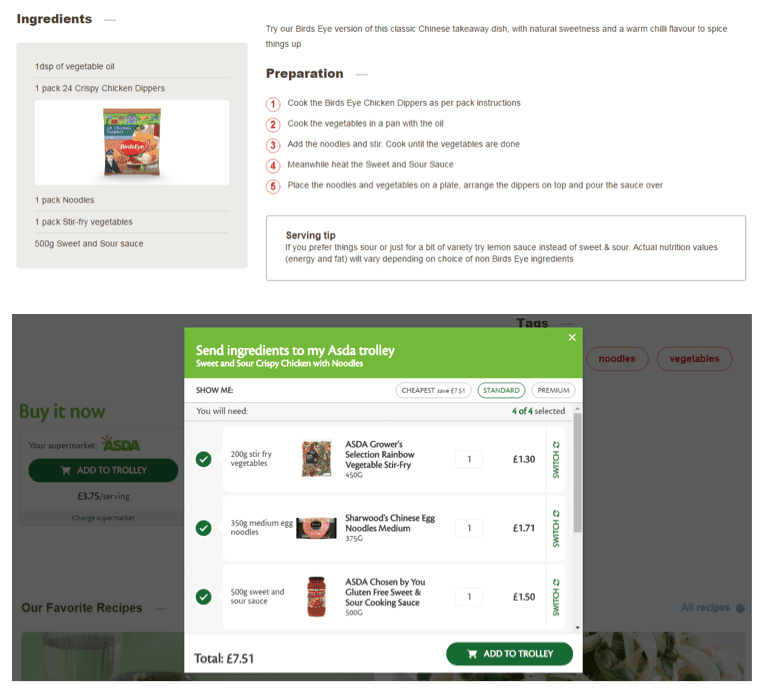Click Add to Trolley in popup footer
Image resolution: width=762 pixels, height=688 pixels.
(x=509, y=654)
